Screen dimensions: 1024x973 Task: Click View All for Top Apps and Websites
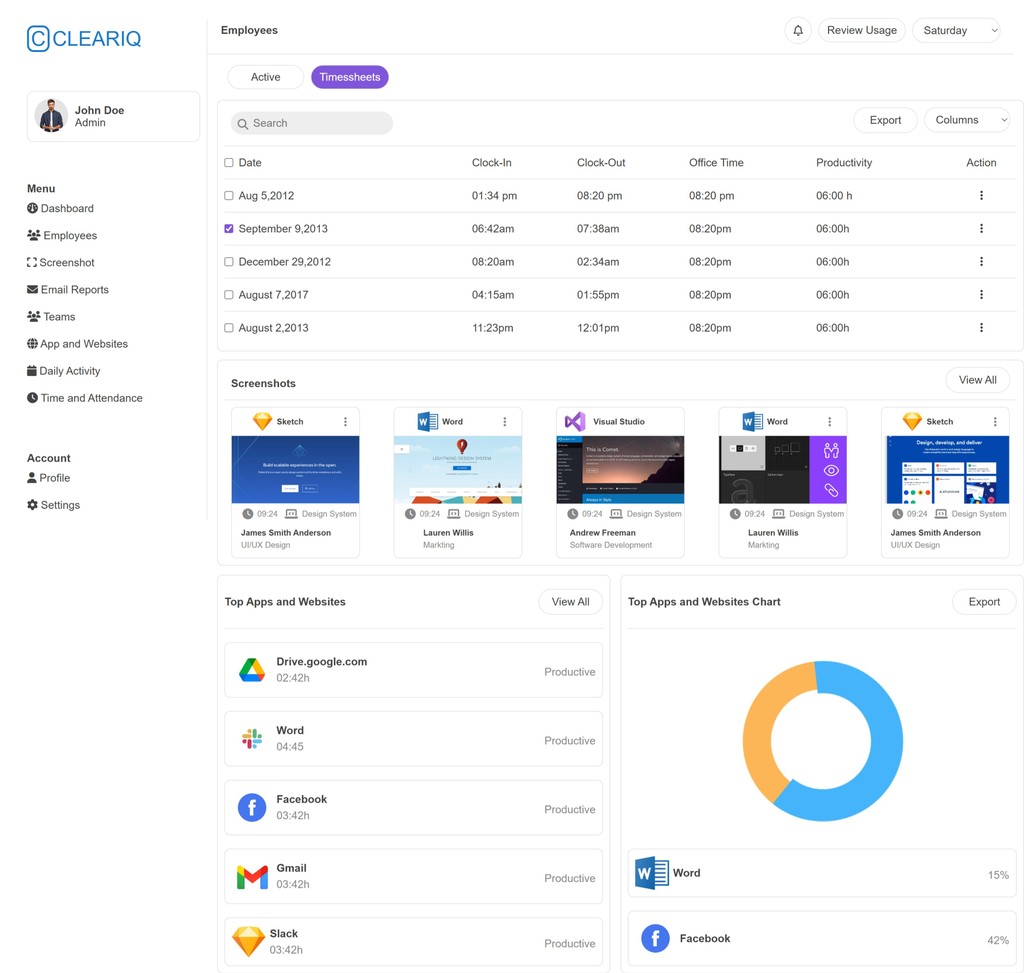[570, 602]
